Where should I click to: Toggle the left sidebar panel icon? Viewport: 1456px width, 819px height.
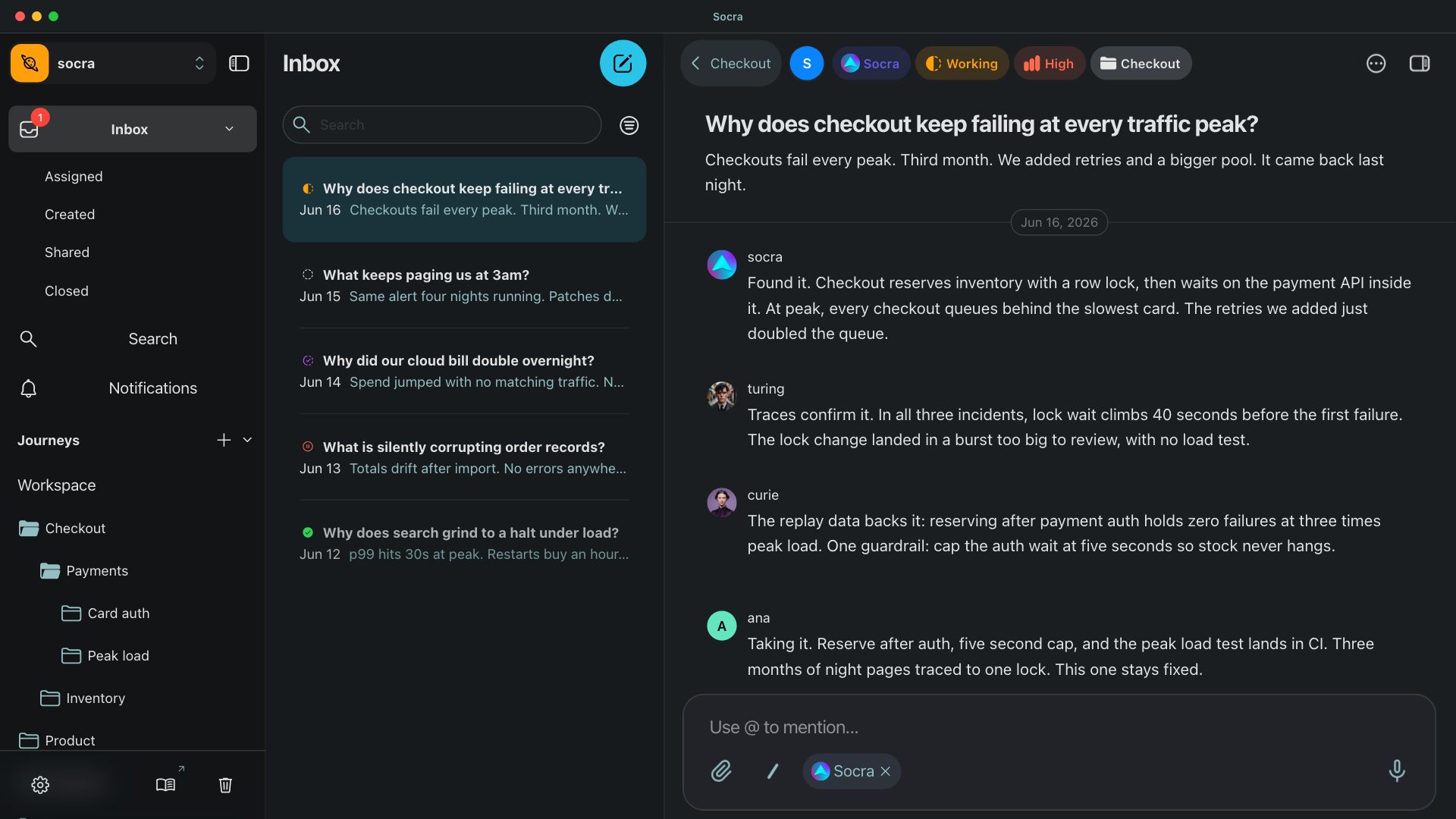click(239, 63)
